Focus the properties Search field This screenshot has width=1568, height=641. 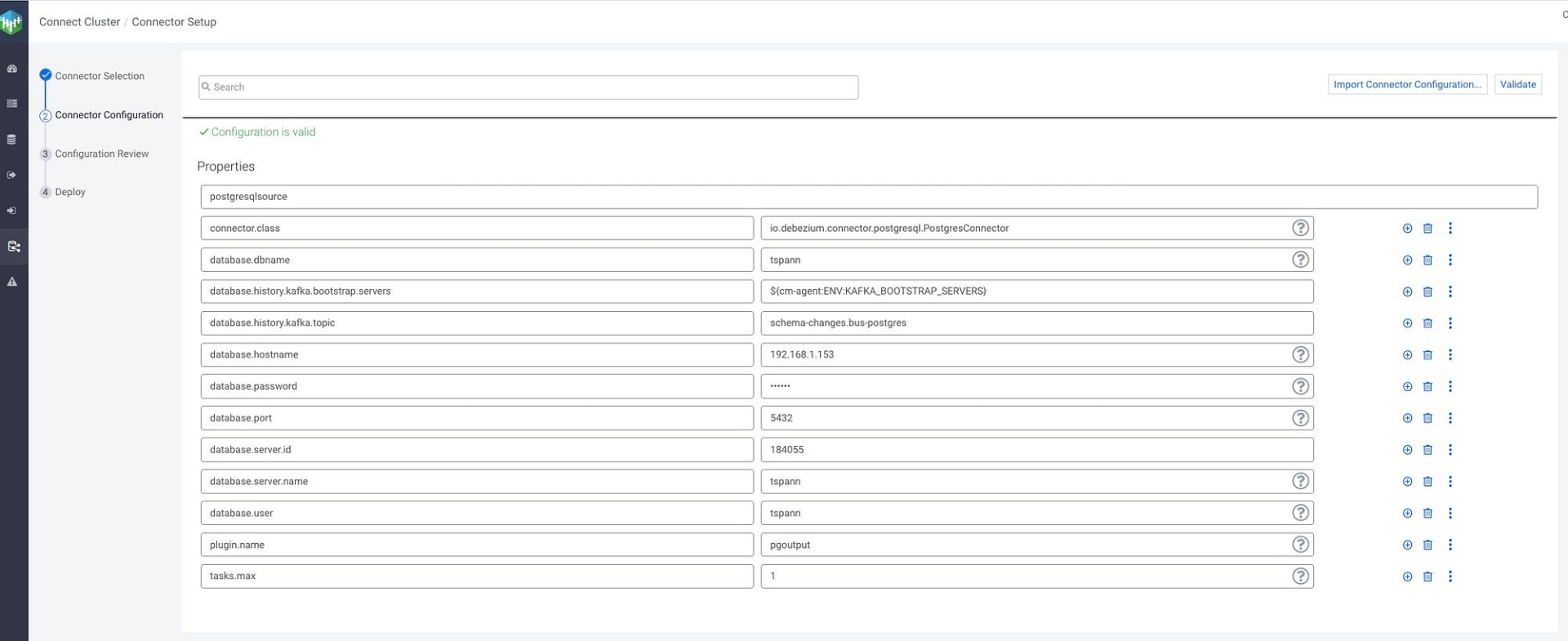(x=528, y=87)
